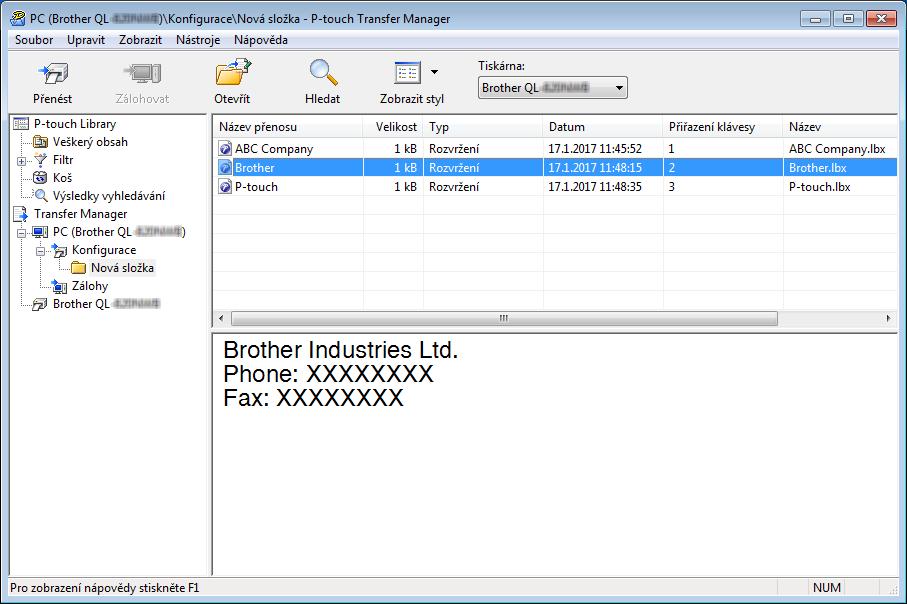The image size is (907, 604).
Task: Select P-touch Library tree root
Action: point(75,124)
